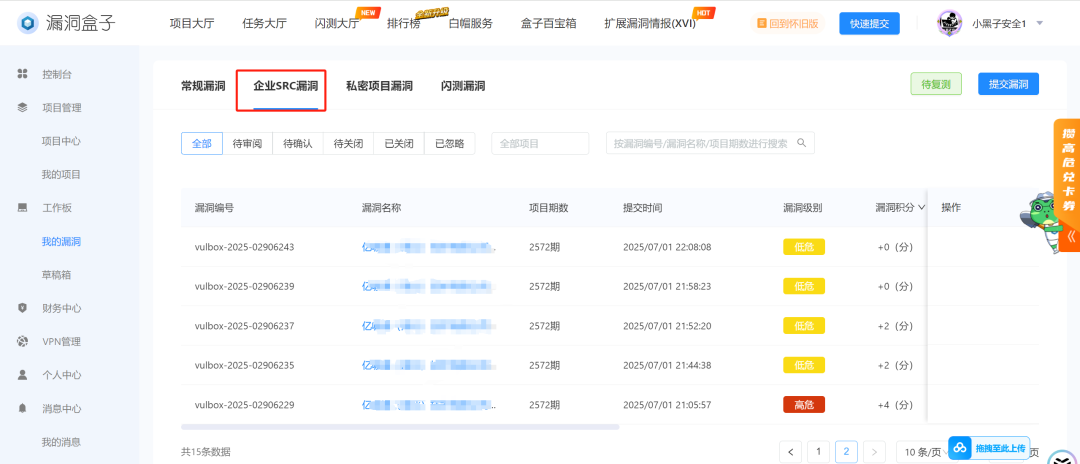Screen dimensions: 1080x464
Task: Select the 待关闭 status filter
Action: pos(349,144)
